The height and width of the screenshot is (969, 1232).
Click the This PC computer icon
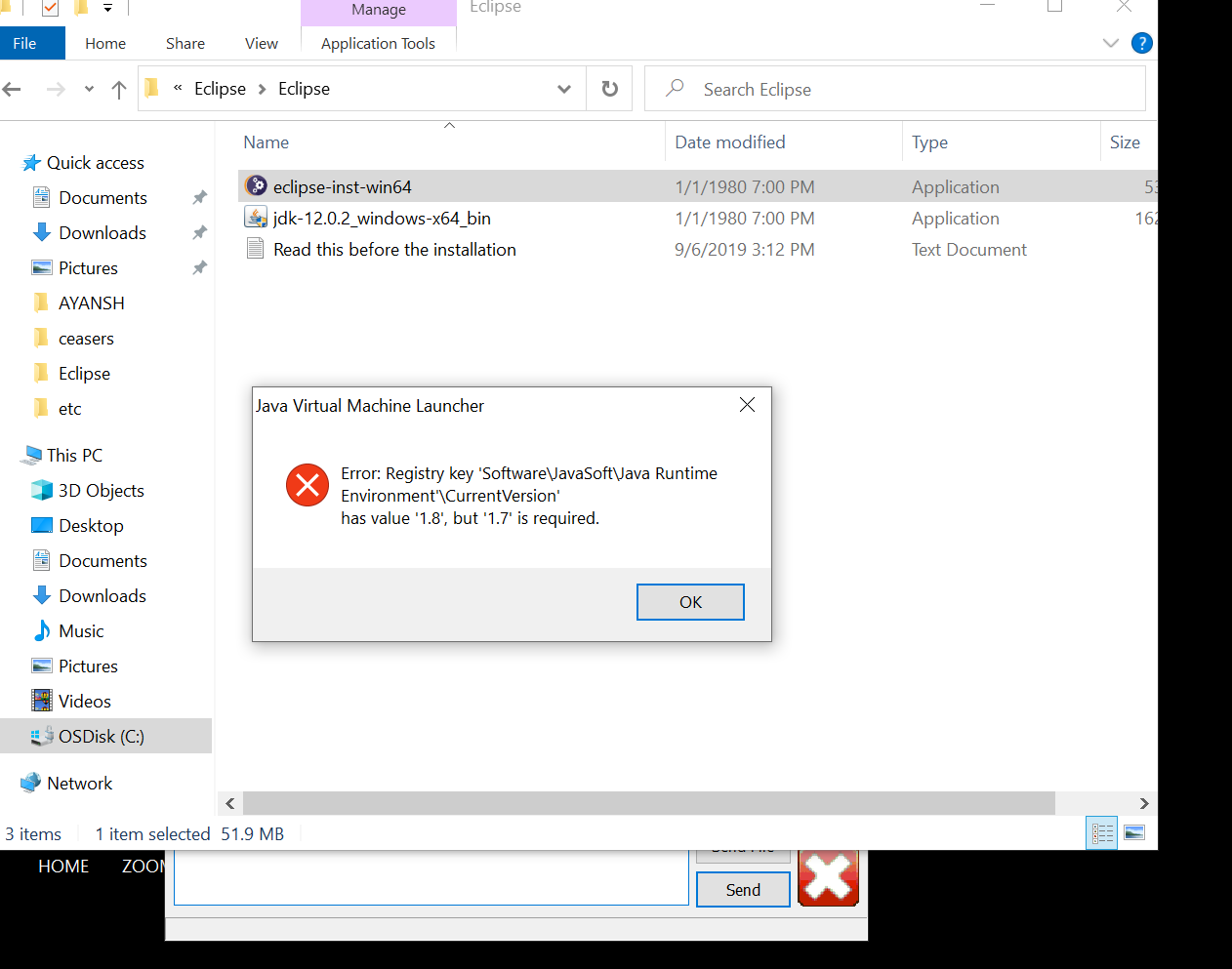coord(32,455)
